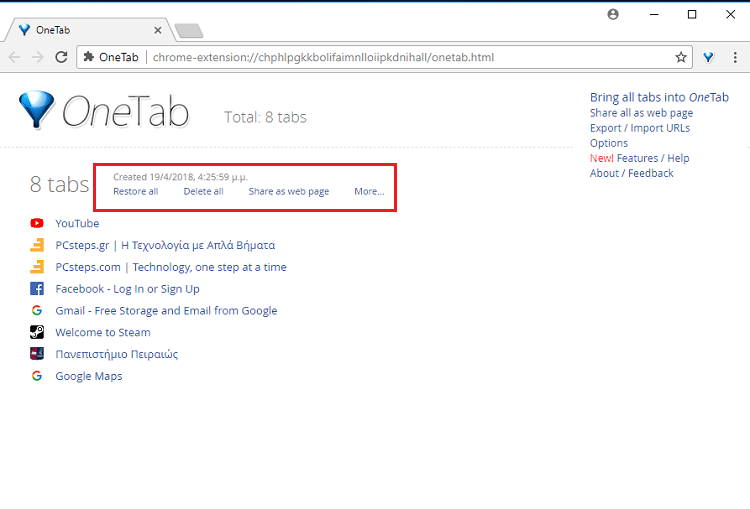
Task: Restore all saved tabs
Action: 135,191
